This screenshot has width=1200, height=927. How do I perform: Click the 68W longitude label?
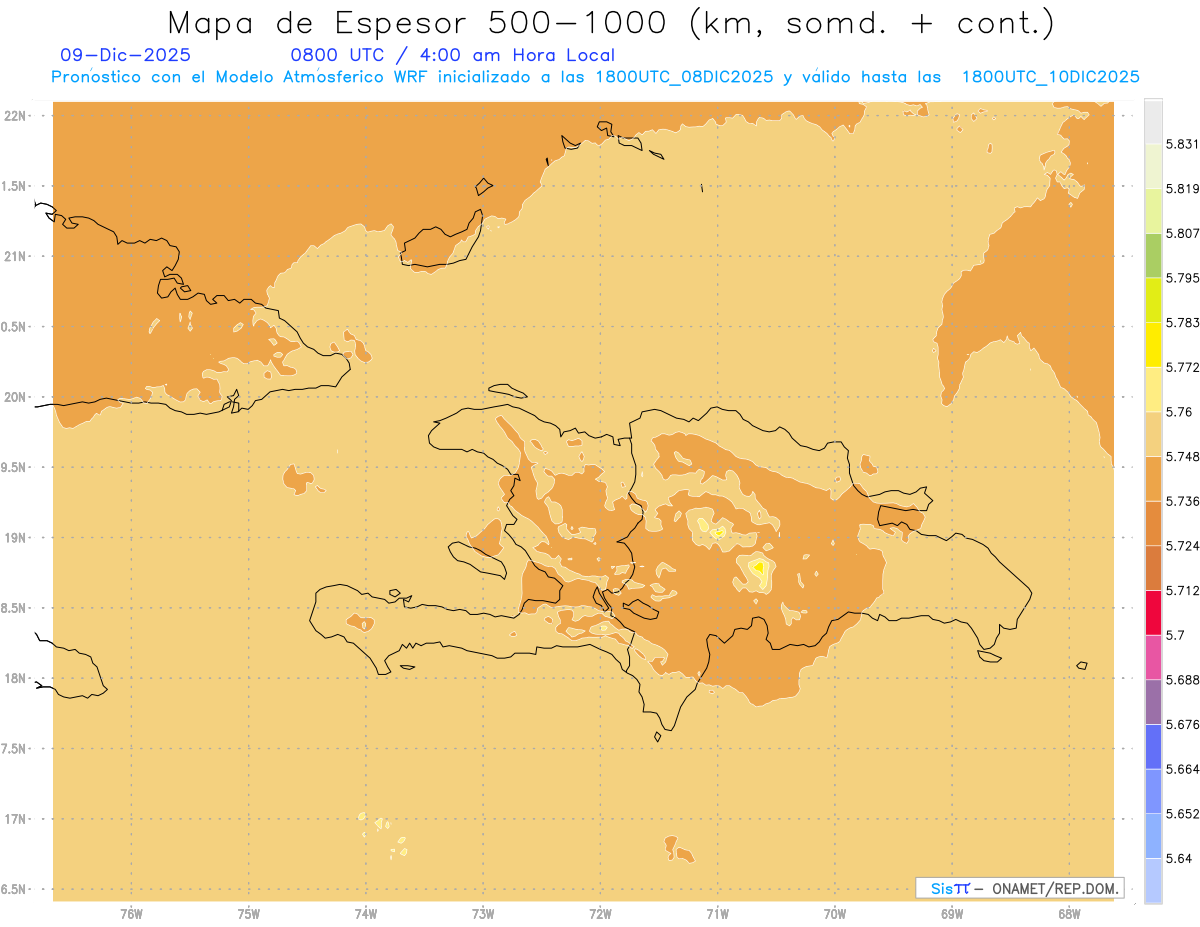(x=1069, y=913)
